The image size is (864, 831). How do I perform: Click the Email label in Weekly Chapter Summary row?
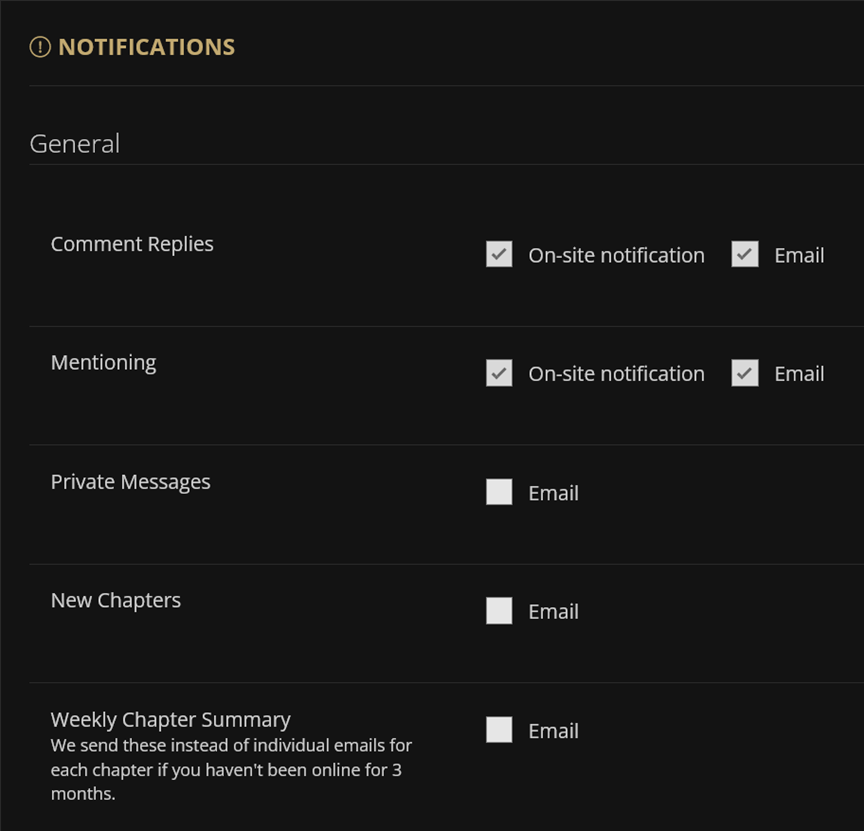pyautogui.click(x=554, y=731)
